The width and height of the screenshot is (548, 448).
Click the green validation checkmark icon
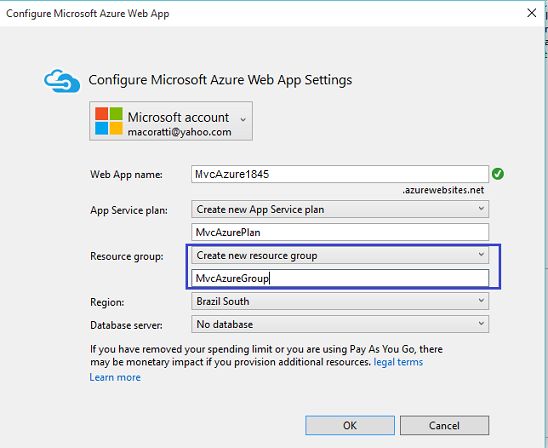point(498,174)
